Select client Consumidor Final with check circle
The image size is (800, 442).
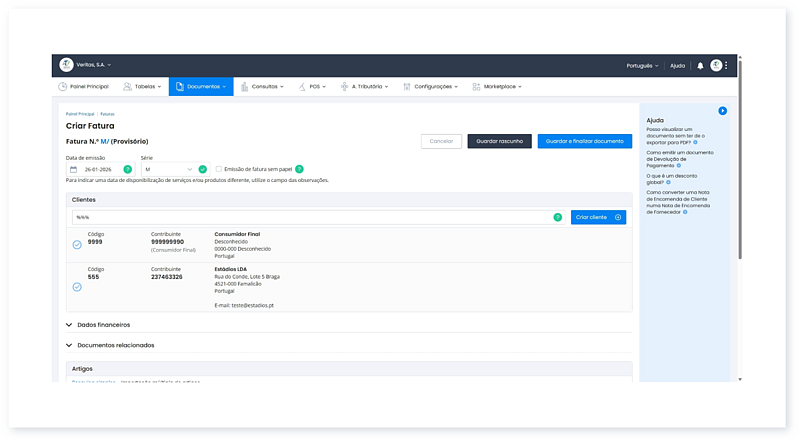(x=77, y=244)
